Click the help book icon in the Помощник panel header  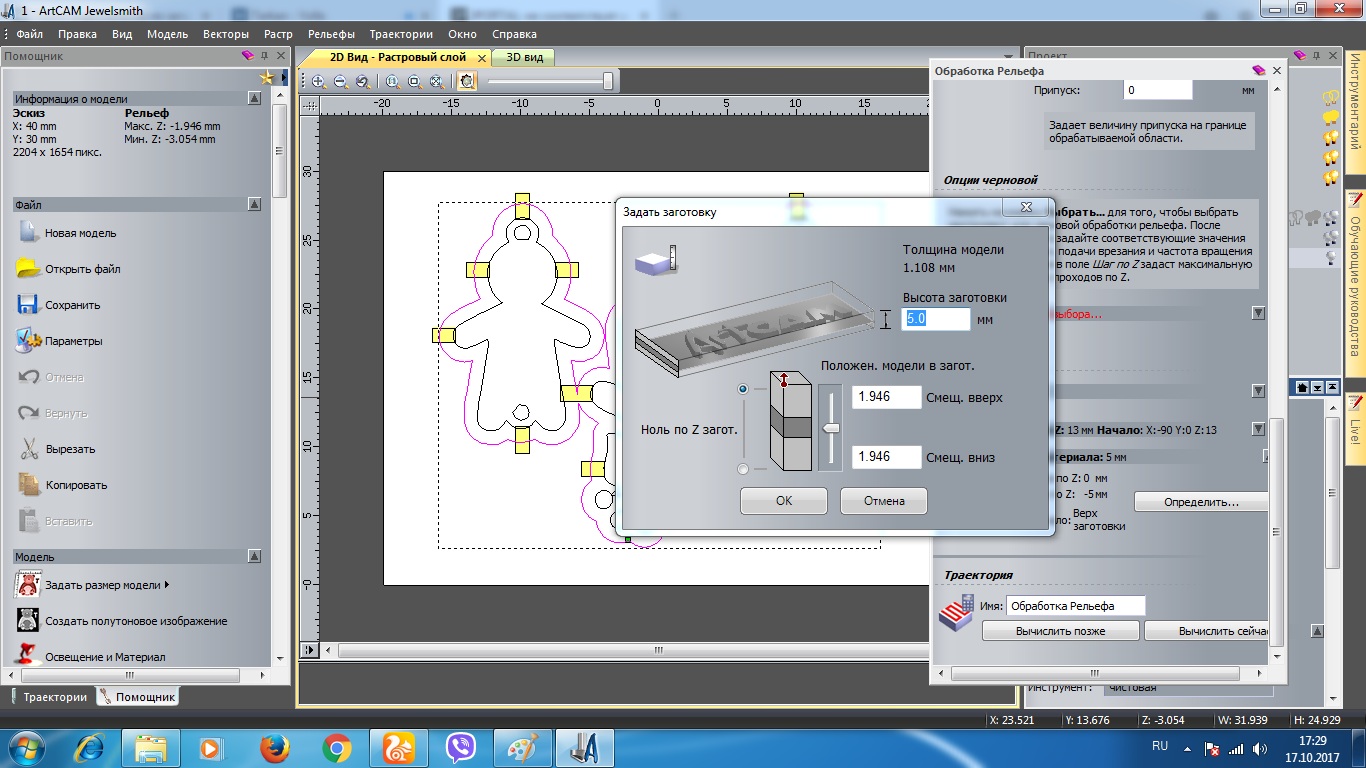tap(248, 56)
